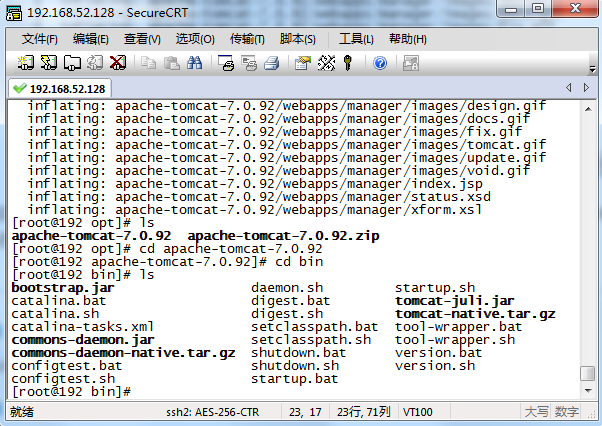
Task: Click the Printer icon
Action: (272, 63)
